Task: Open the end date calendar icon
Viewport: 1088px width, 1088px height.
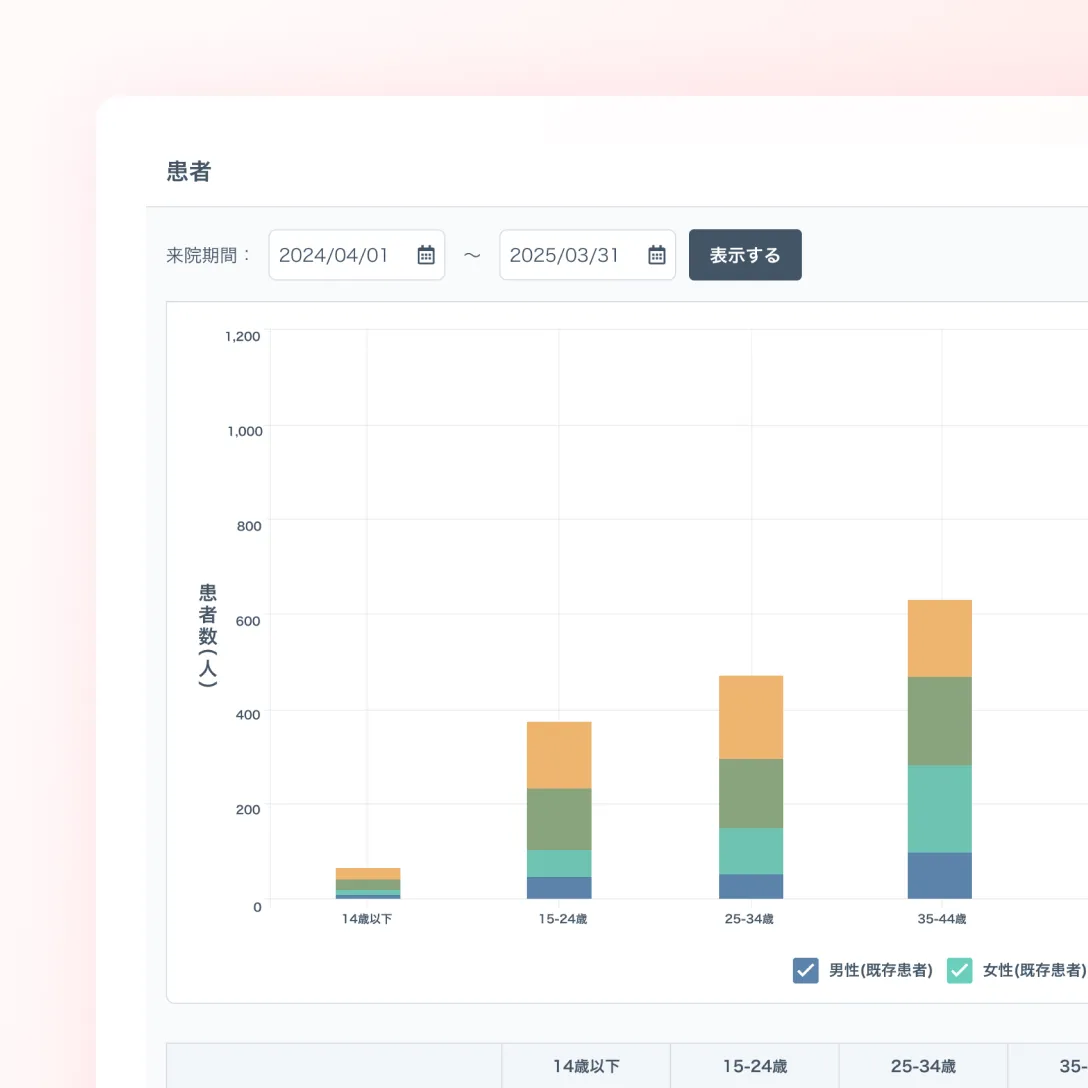Action: (657, 255)
